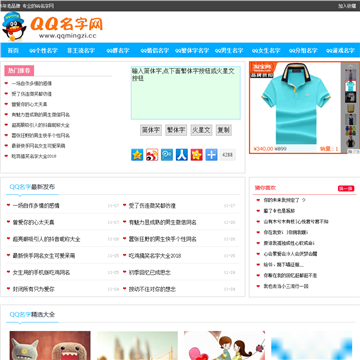Click the 复制 copy button
The height and width of the screenshot is (360, 360).
click(x=224, y=130)
